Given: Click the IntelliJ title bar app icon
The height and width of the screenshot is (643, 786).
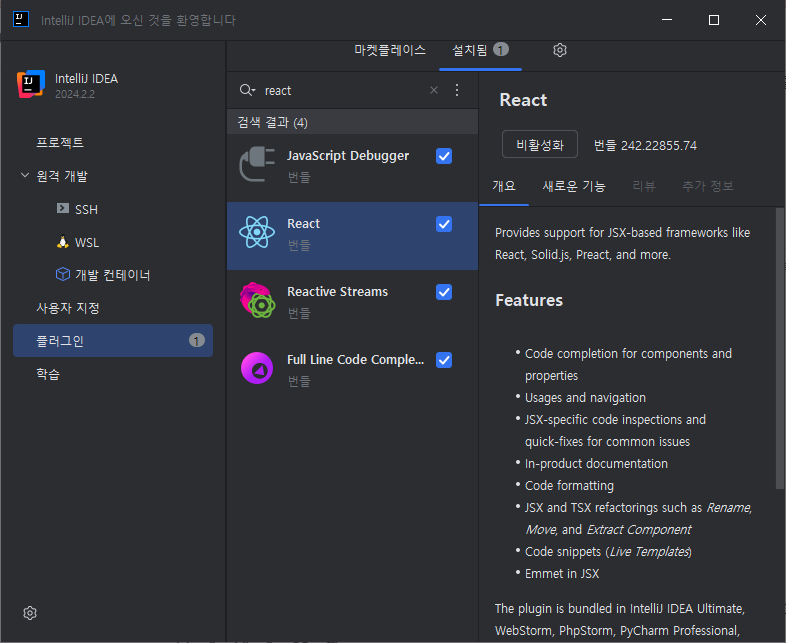Looking at the screenshot, I should click(21, 20).
